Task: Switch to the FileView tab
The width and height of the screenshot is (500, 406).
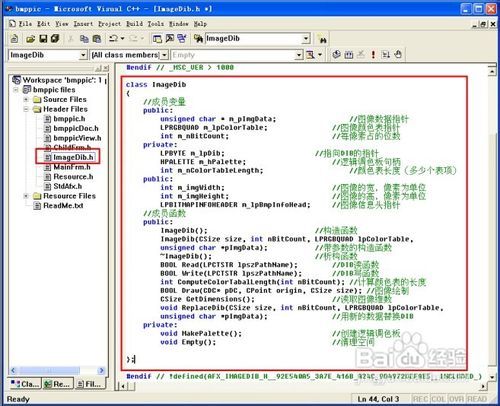Action: point(89,384)
